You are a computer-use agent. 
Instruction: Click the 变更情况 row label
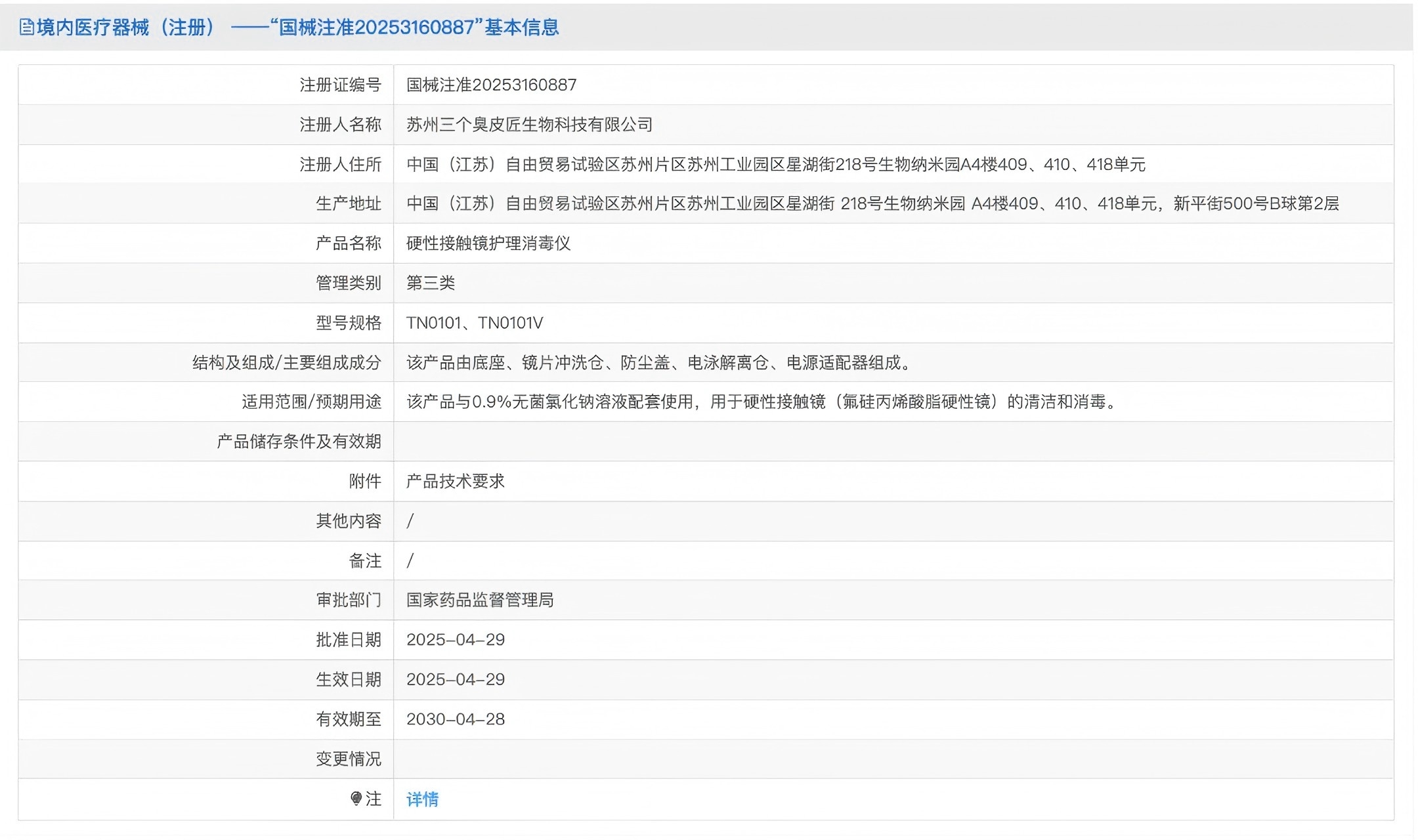[348, 759]
